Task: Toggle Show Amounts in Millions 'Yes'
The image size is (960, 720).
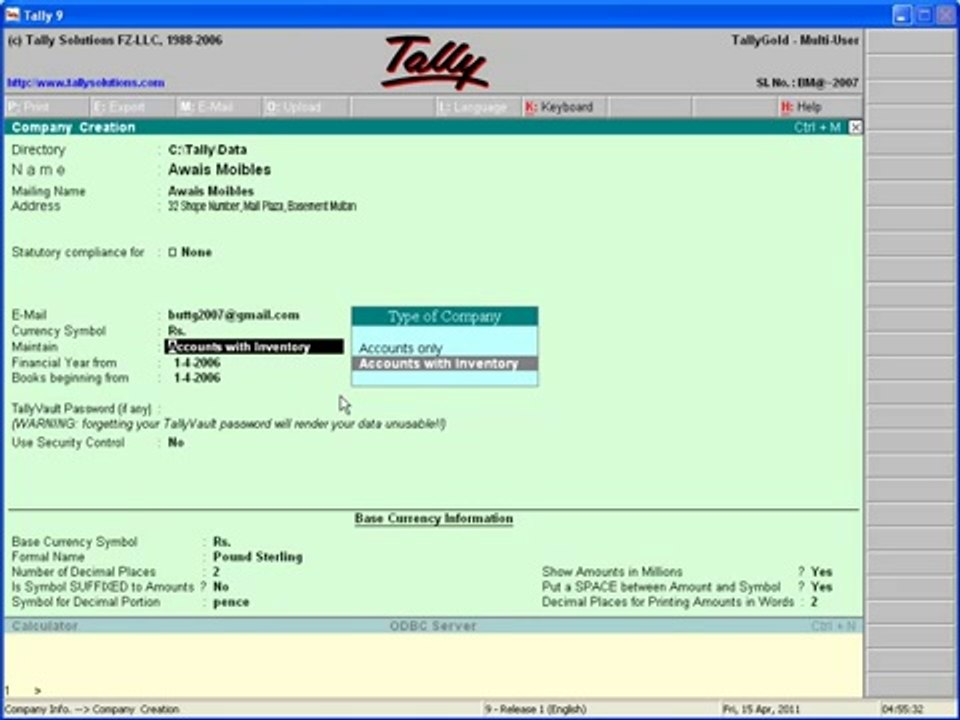Action: tap(822, 572)
